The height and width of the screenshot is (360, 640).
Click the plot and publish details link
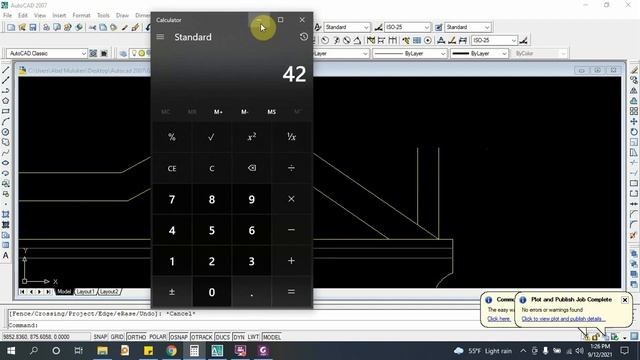[x=563, y=319]
